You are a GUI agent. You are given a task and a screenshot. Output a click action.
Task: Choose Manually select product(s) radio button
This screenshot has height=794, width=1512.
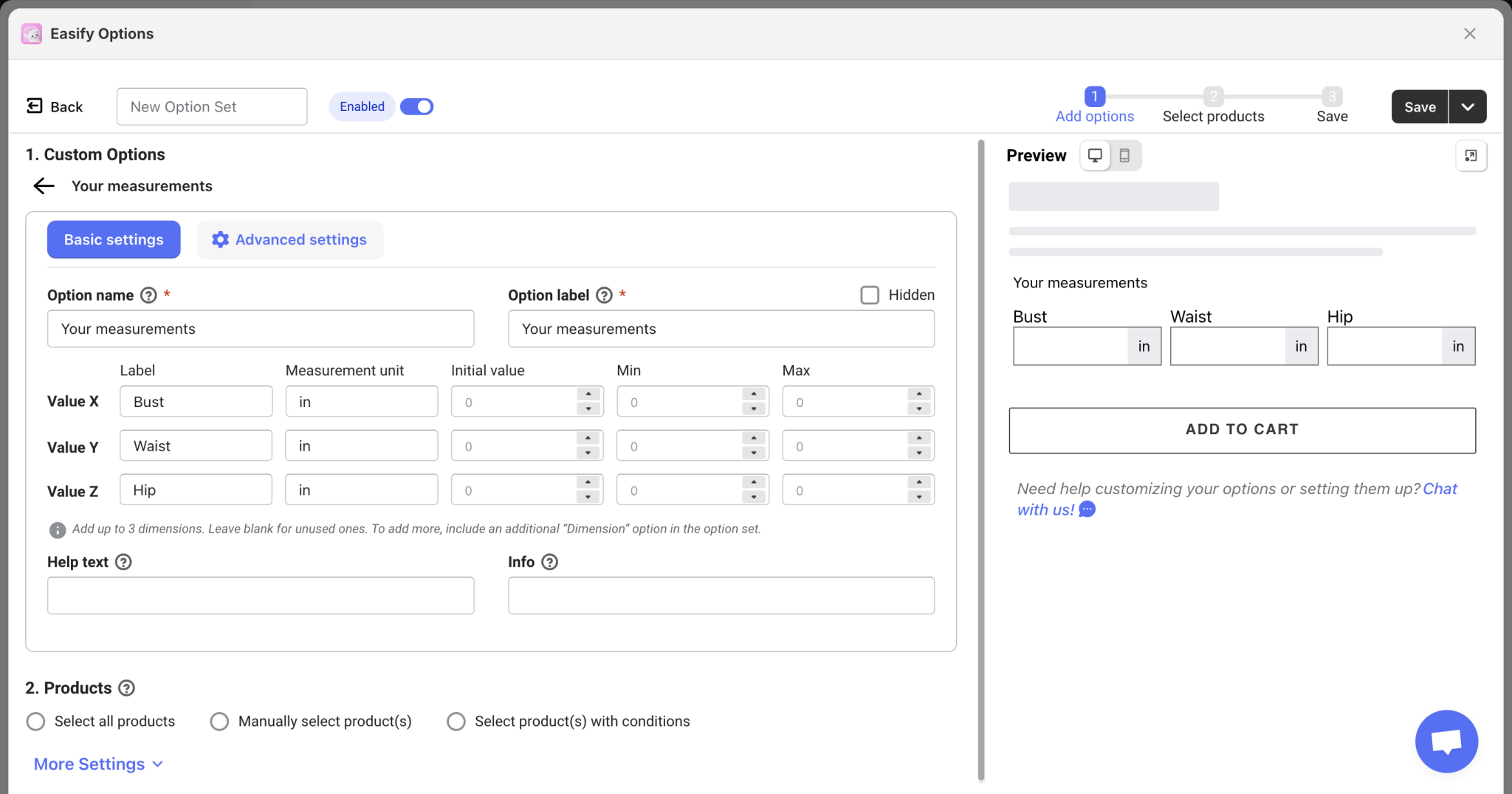[219, 722]
